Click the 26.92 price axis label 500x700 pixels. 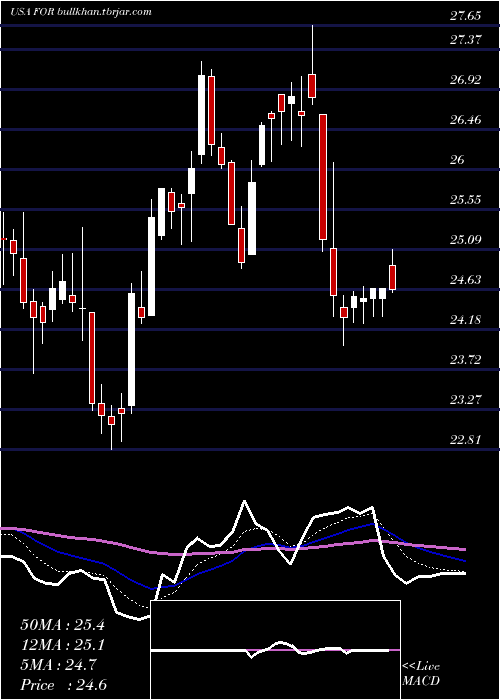[x=466, y=80]
